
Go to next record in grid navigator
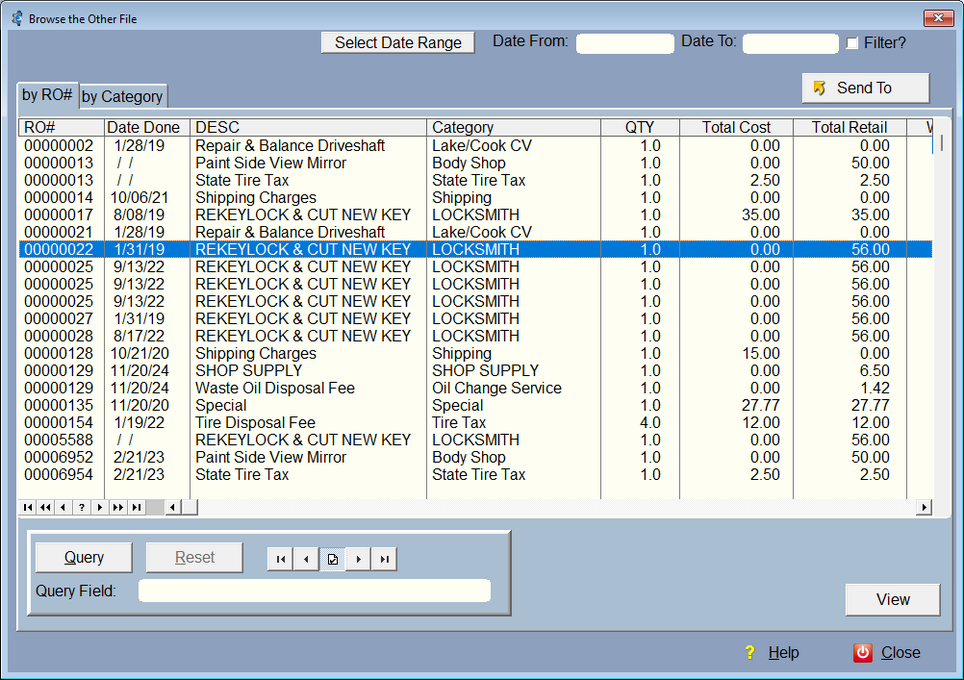[100, 507]
